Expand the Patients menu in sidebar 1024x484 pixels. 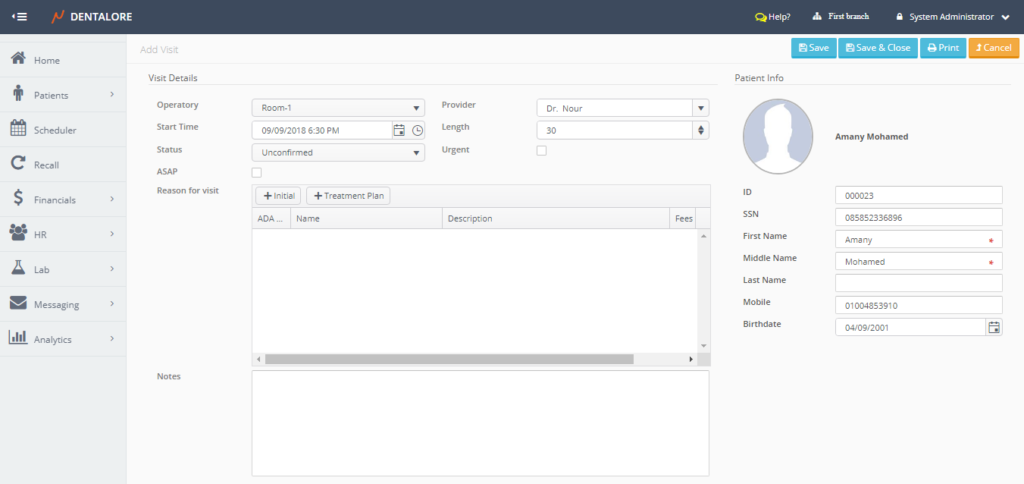point(62,95)
